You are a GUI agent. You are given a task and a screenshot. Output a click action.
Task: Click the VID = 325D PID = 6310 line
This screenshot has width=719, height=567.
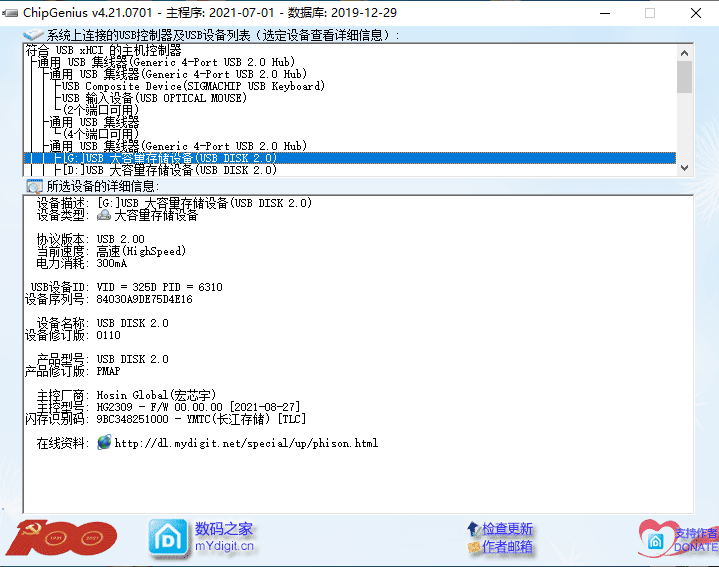[160, 287]
